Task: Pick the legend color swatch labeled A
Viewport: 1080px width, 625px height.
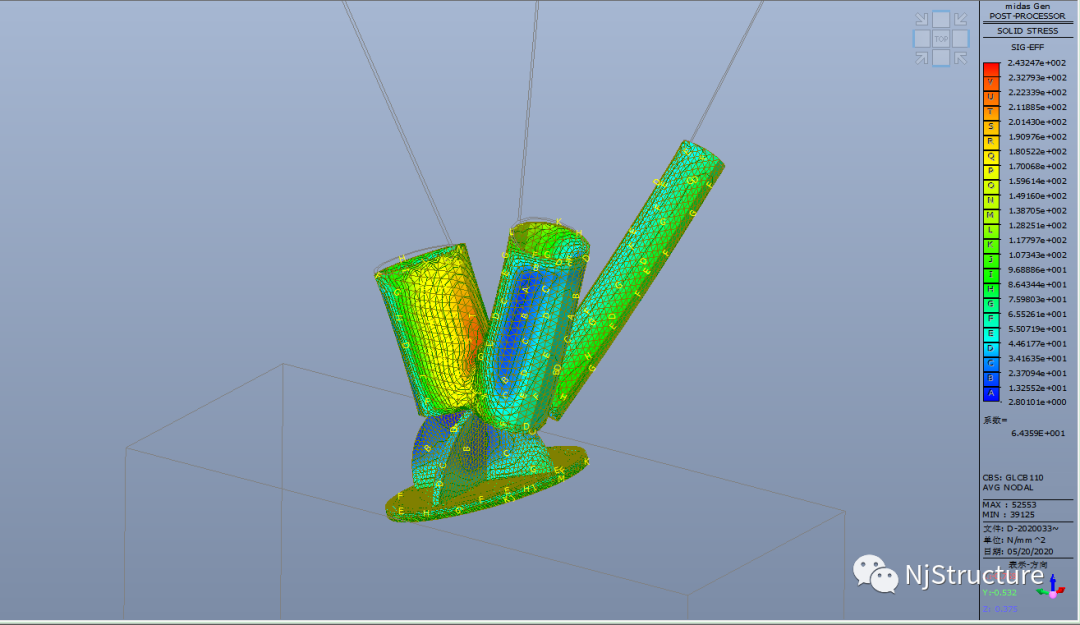Action: 991,394
